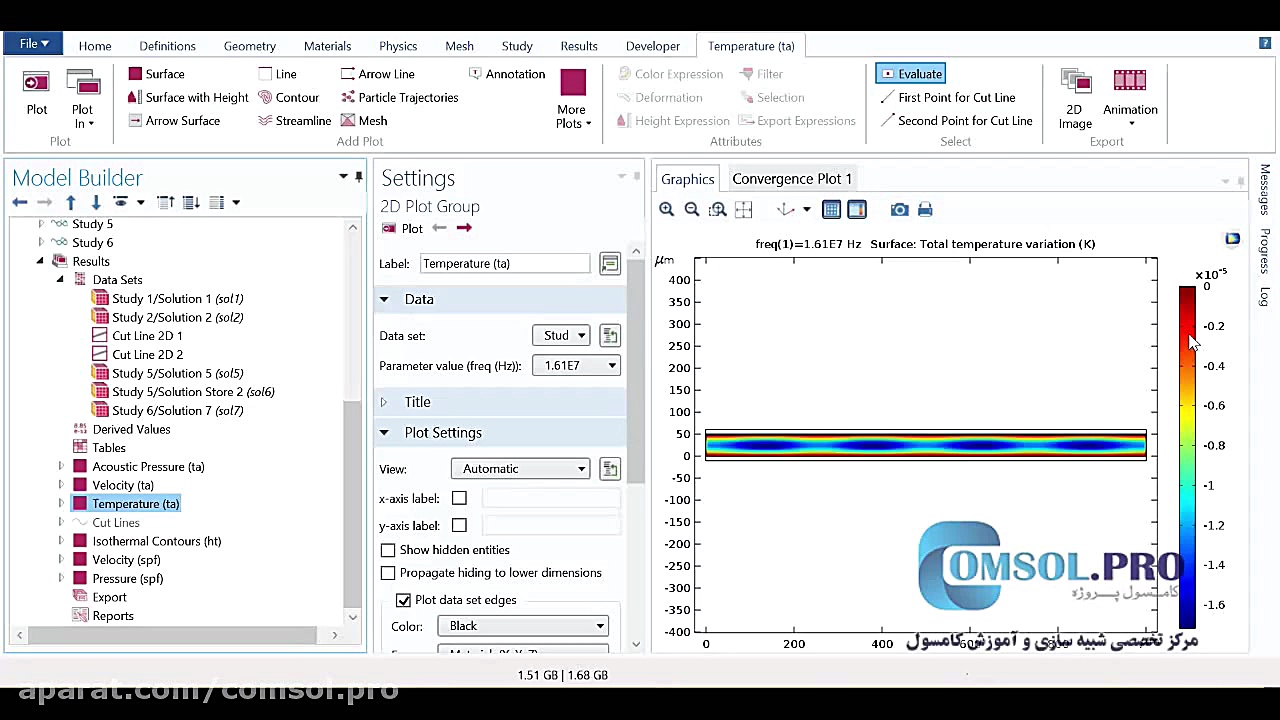Click the Plot In button

83,98
